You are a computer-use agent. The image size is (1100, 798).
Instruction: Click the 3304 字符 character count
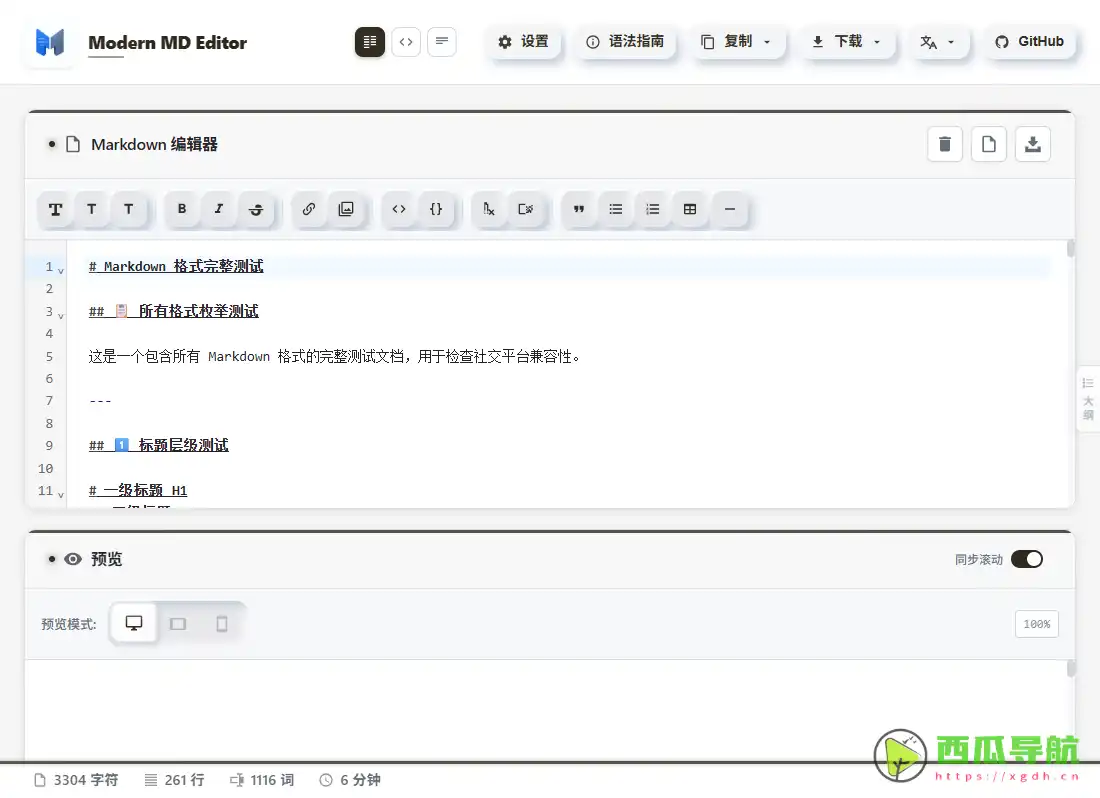click(76, 780)
